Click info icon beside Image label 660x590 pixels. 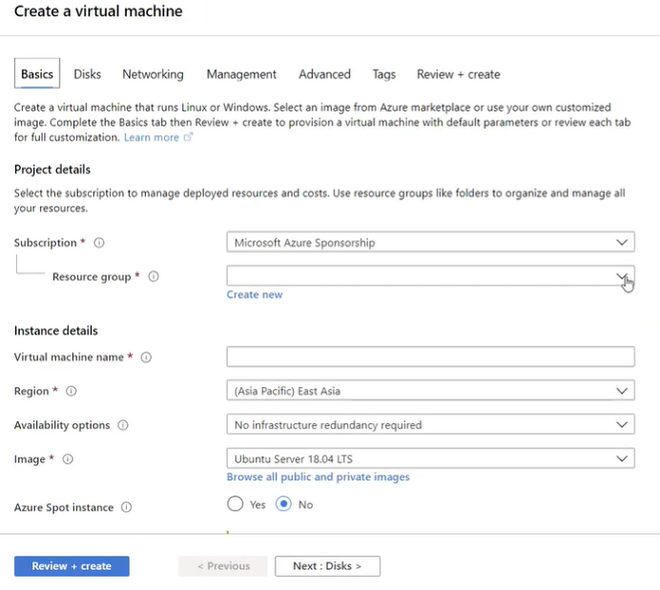pyautogui.click(x=68, y=459)
